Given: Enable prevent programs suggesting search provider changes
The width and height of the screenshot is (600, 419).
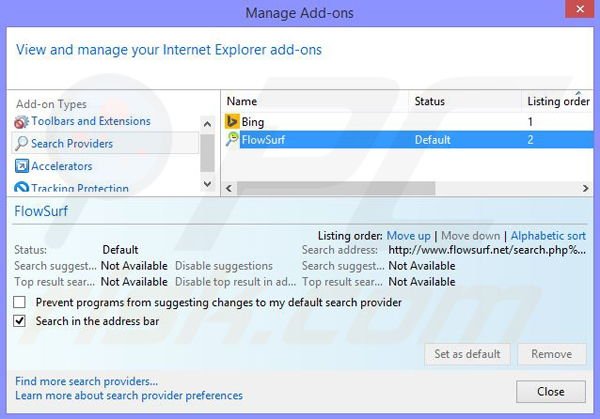Looking at the screenshot, I should [x=20, y=302].
